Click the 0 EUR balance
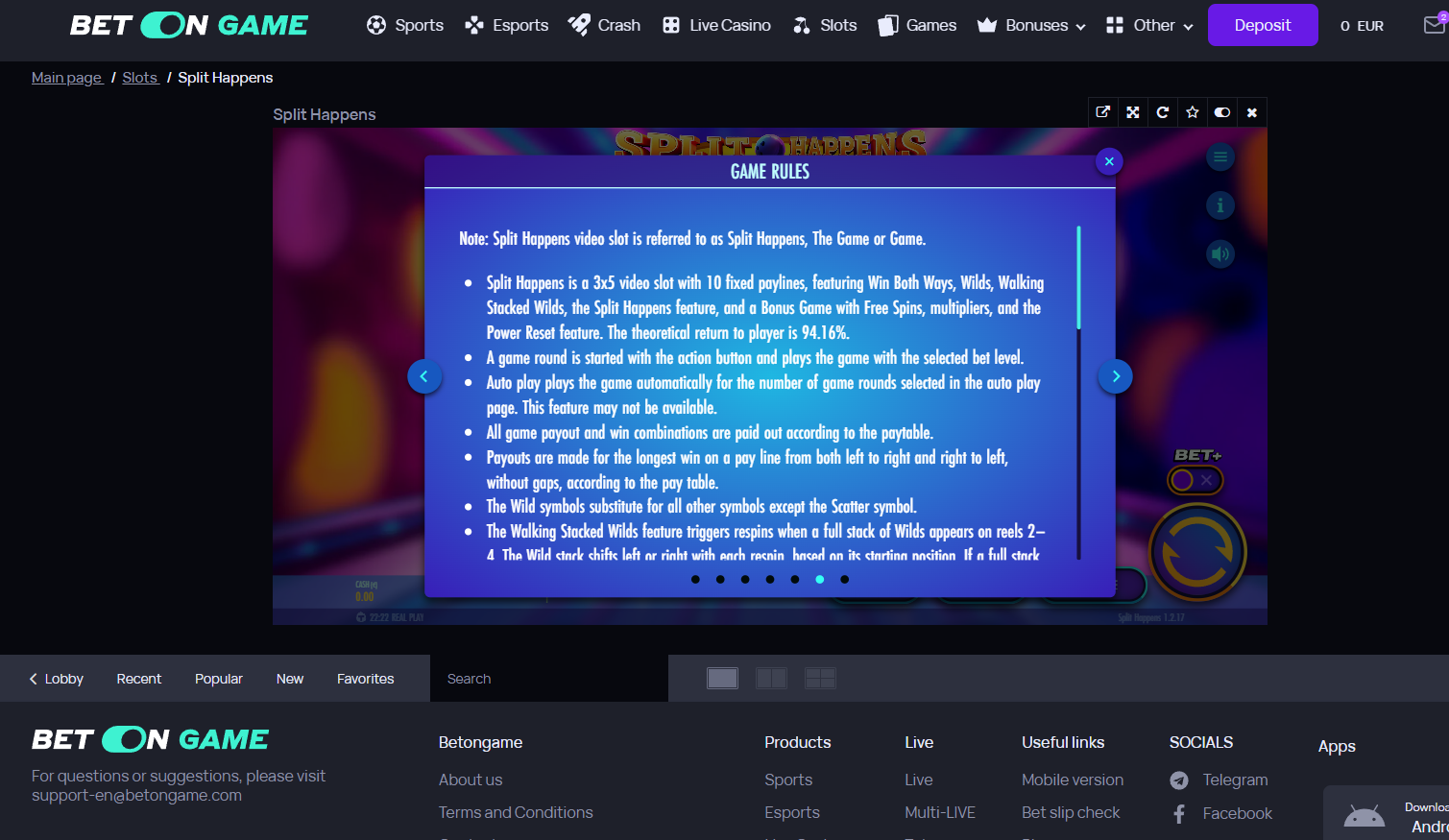The width and height of the screenshot is (1449, 840). [x=1362, y=26]
